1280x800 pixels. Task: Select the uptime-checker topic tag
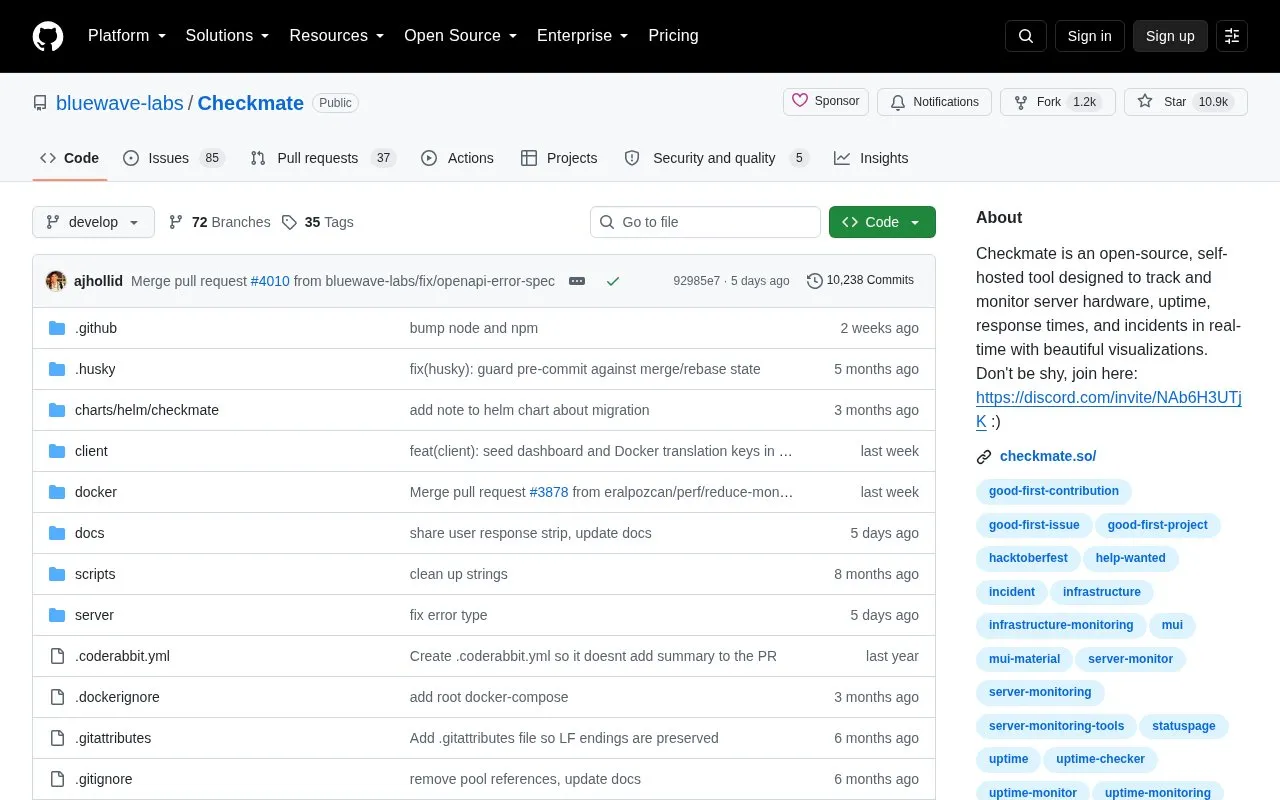coord(1100,759)
